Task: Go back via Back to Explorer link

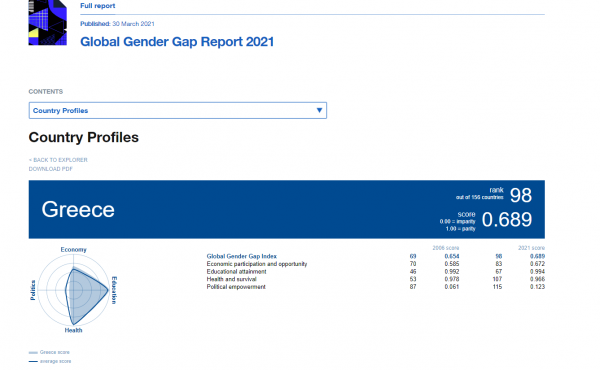Action: click(58, 160)
